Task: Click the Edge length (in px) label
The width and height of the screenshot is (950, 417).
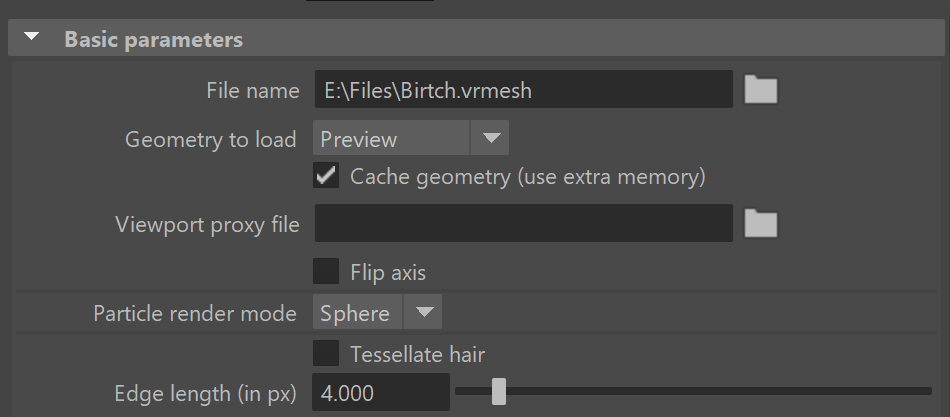Action: (x=205, y=394)
